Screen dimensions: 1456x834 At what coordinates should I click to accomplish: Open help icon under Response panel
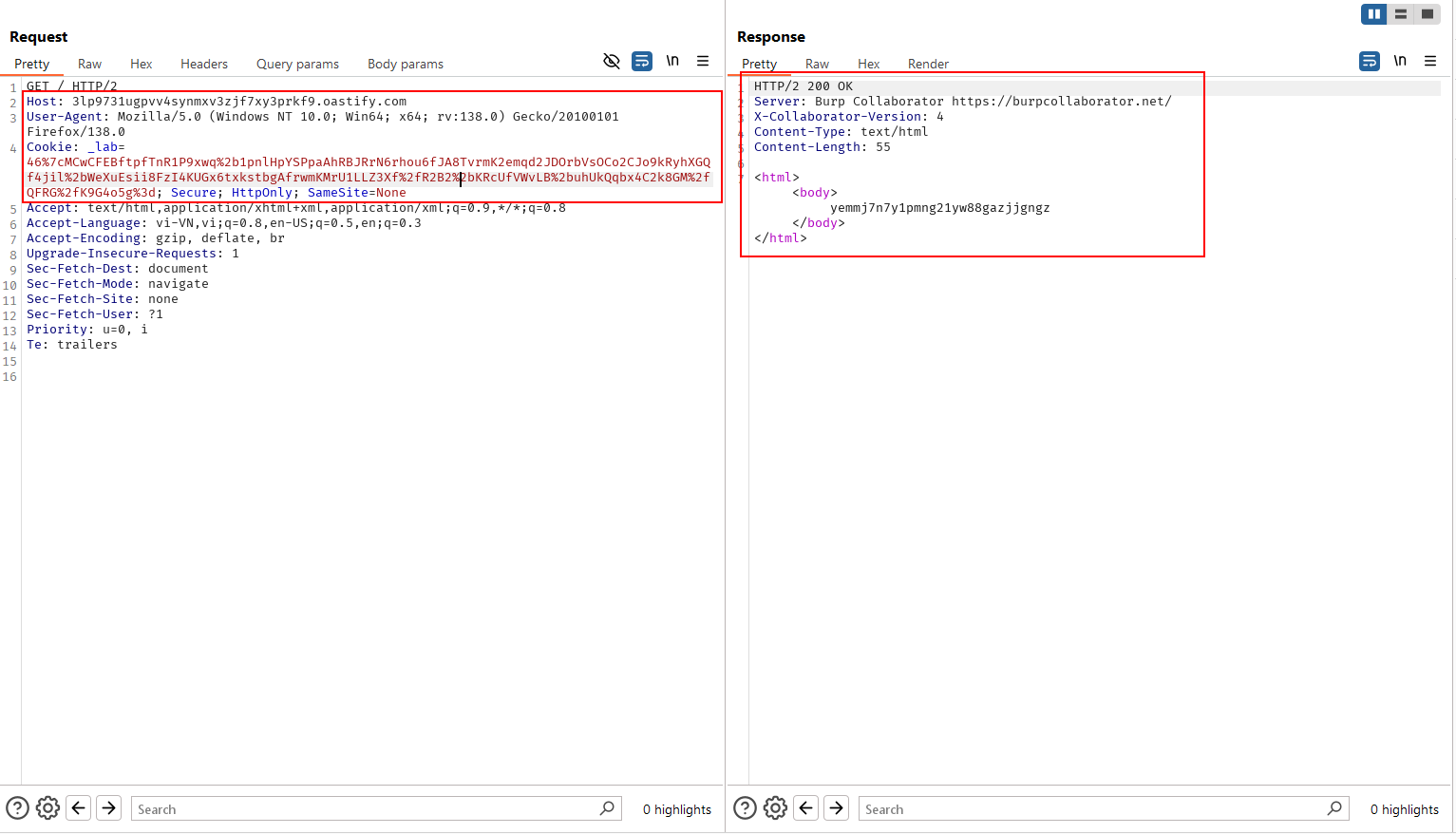click(x=746, y=808)
